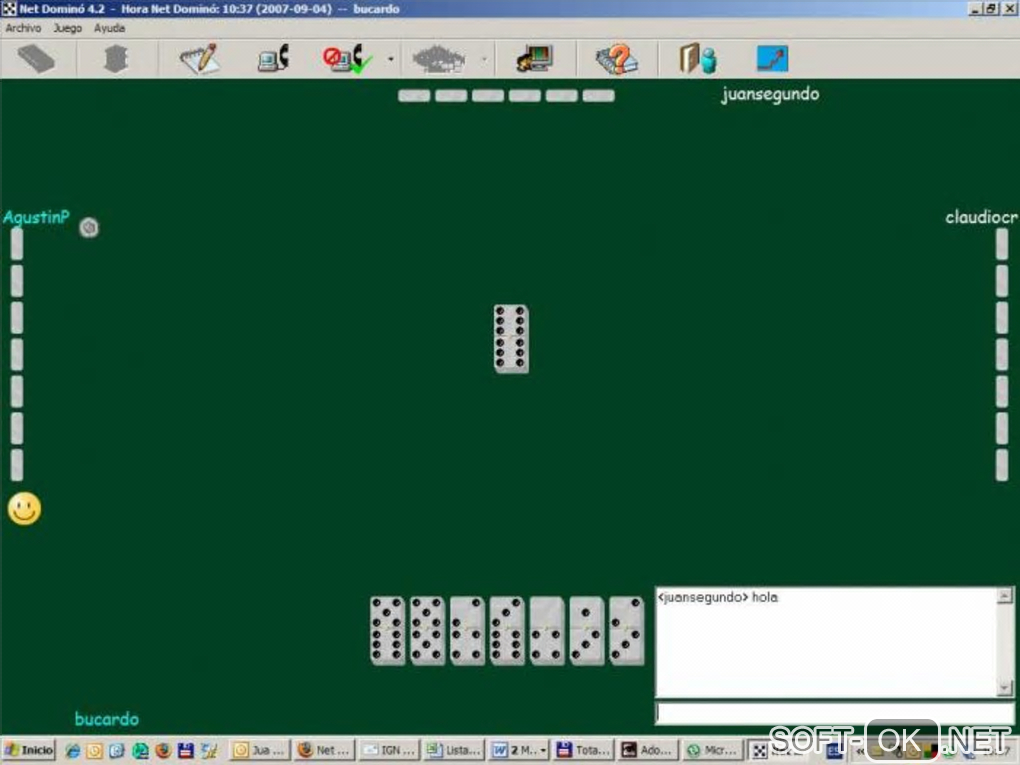This screenshot has height=765, width=1020.
Task: Click the door and person exit icon
Action: point(698,59)
